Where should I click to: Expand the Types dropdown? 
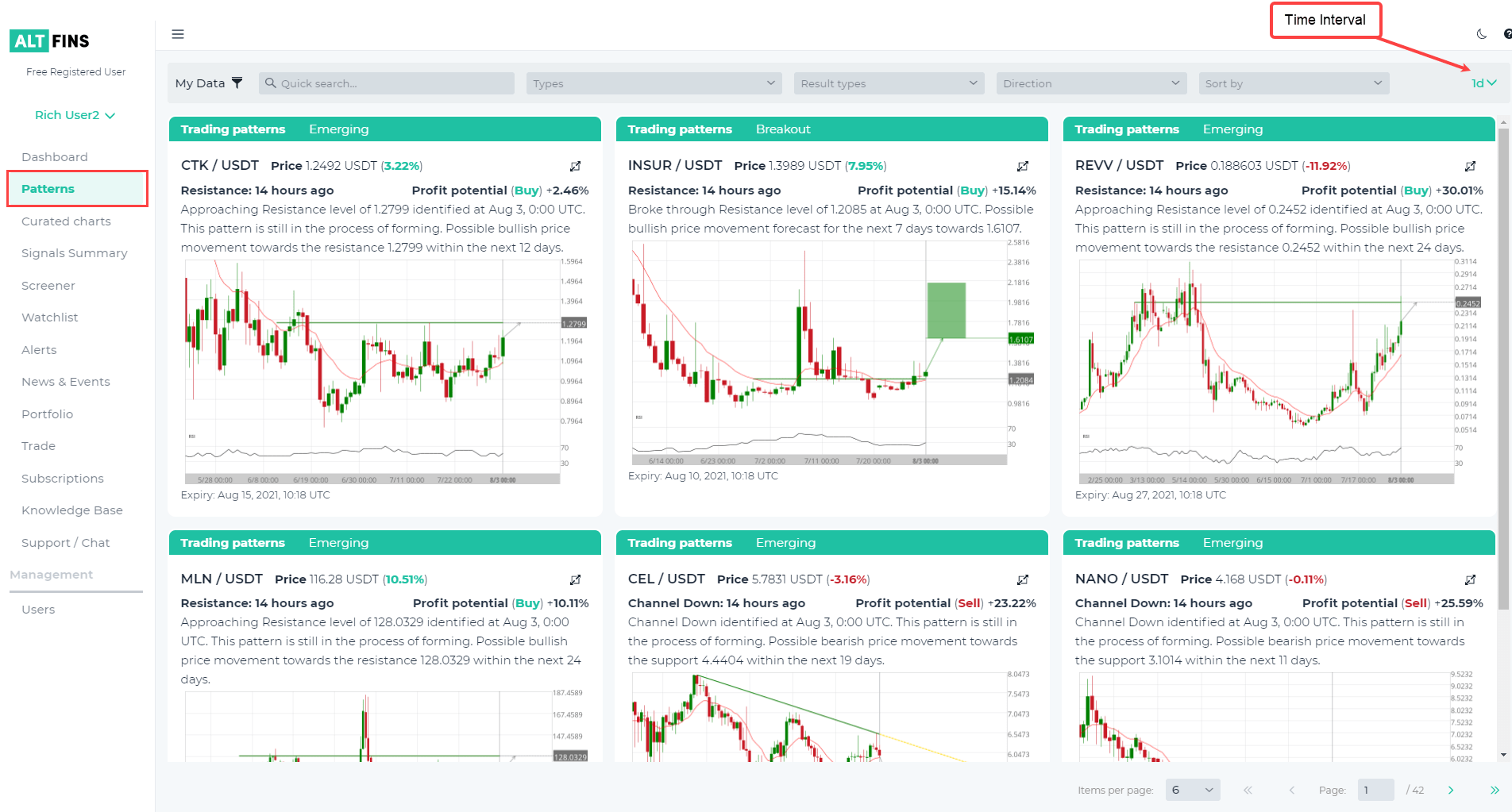(x=654, y=83)
